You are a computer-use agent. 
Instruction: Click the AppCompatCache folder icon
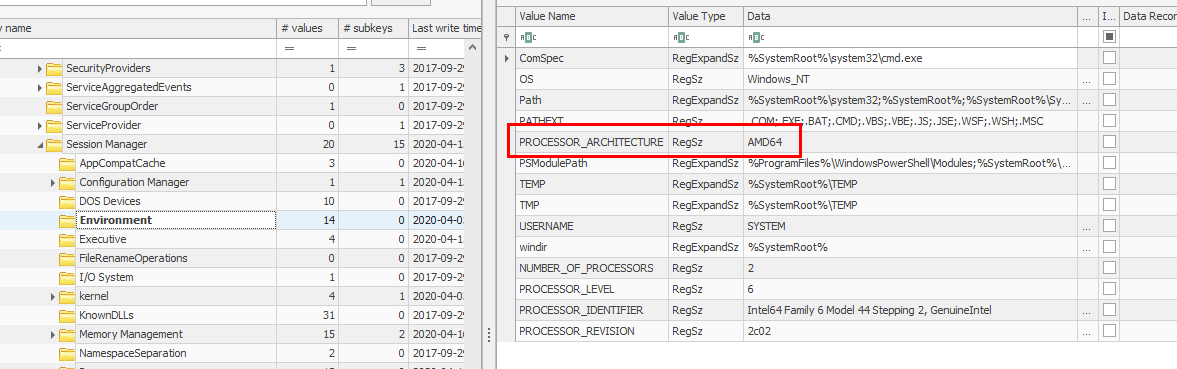pyautogui.click(x=67, y=164)
